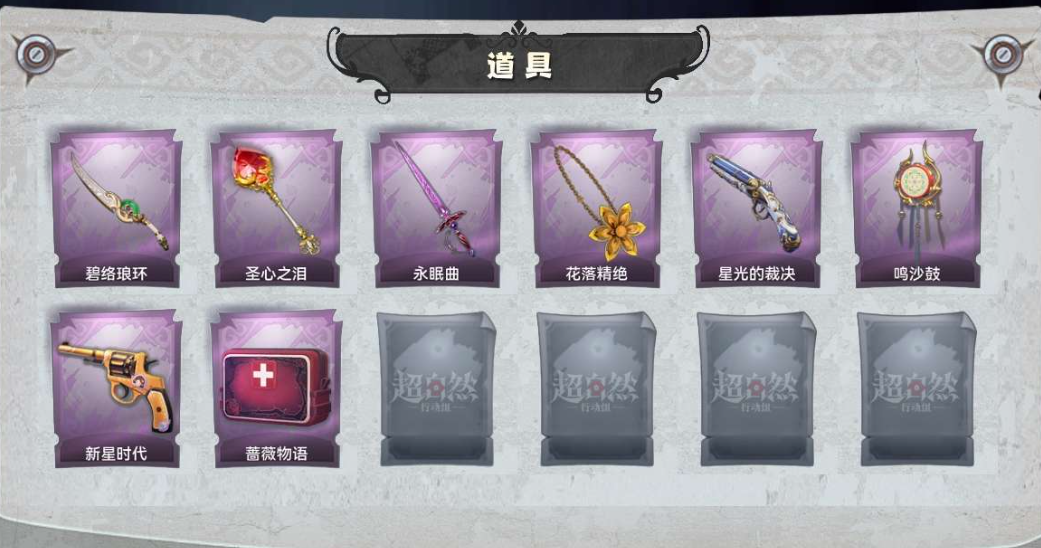The width and height of the screenshot is (1041, 548).
Task: Click the second locked gray item slot
Action: 597,389
